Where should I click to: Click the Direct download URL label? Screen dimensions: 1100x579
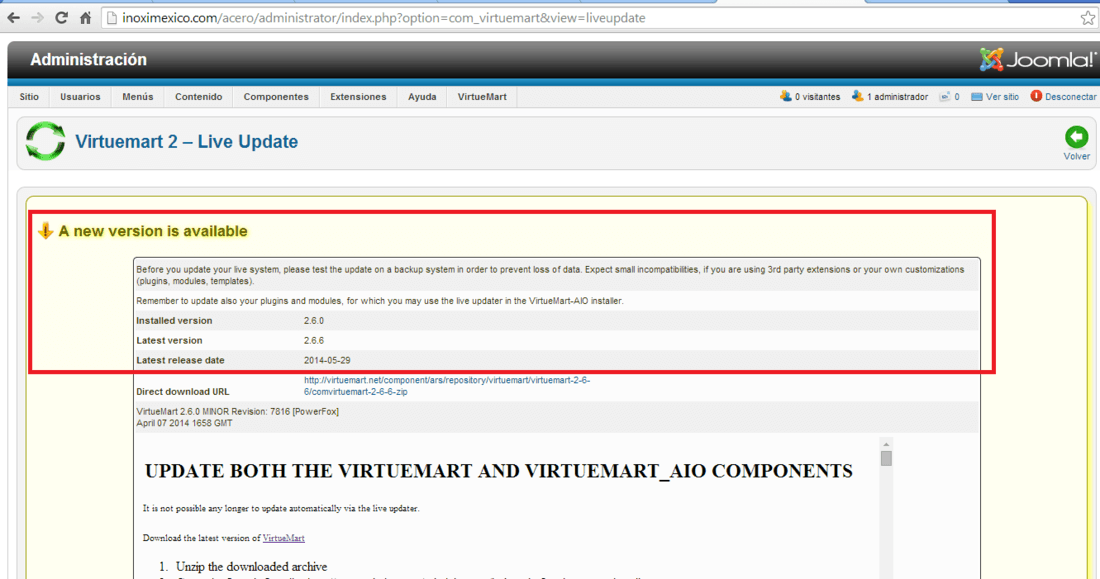pyautogui.click(x=182, y=392)
